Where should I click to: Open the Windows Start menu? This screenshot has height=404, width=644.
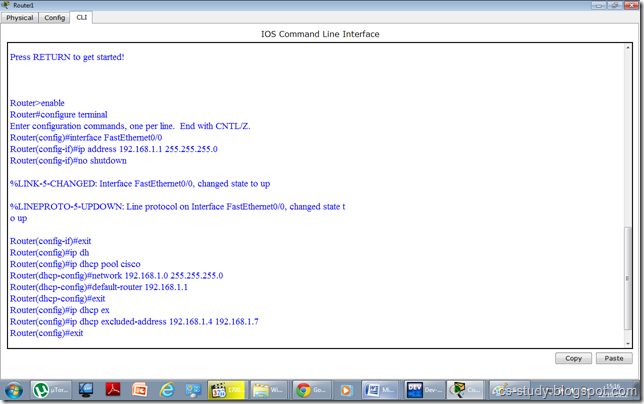coord(14,390)
